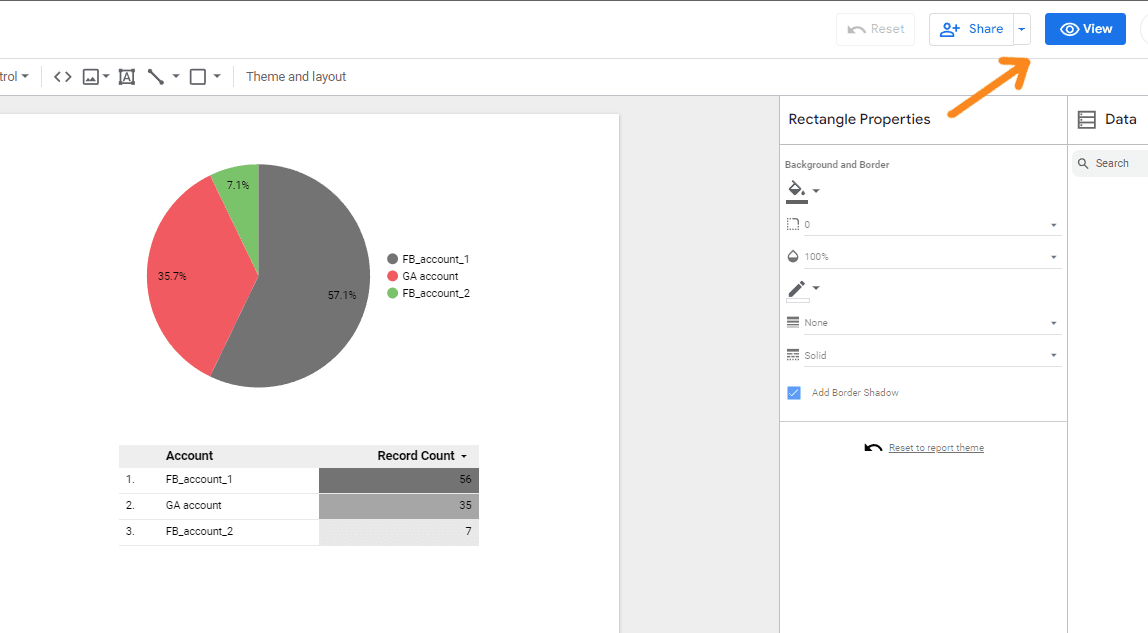Click the Background and Border section label

coord(837,165)
